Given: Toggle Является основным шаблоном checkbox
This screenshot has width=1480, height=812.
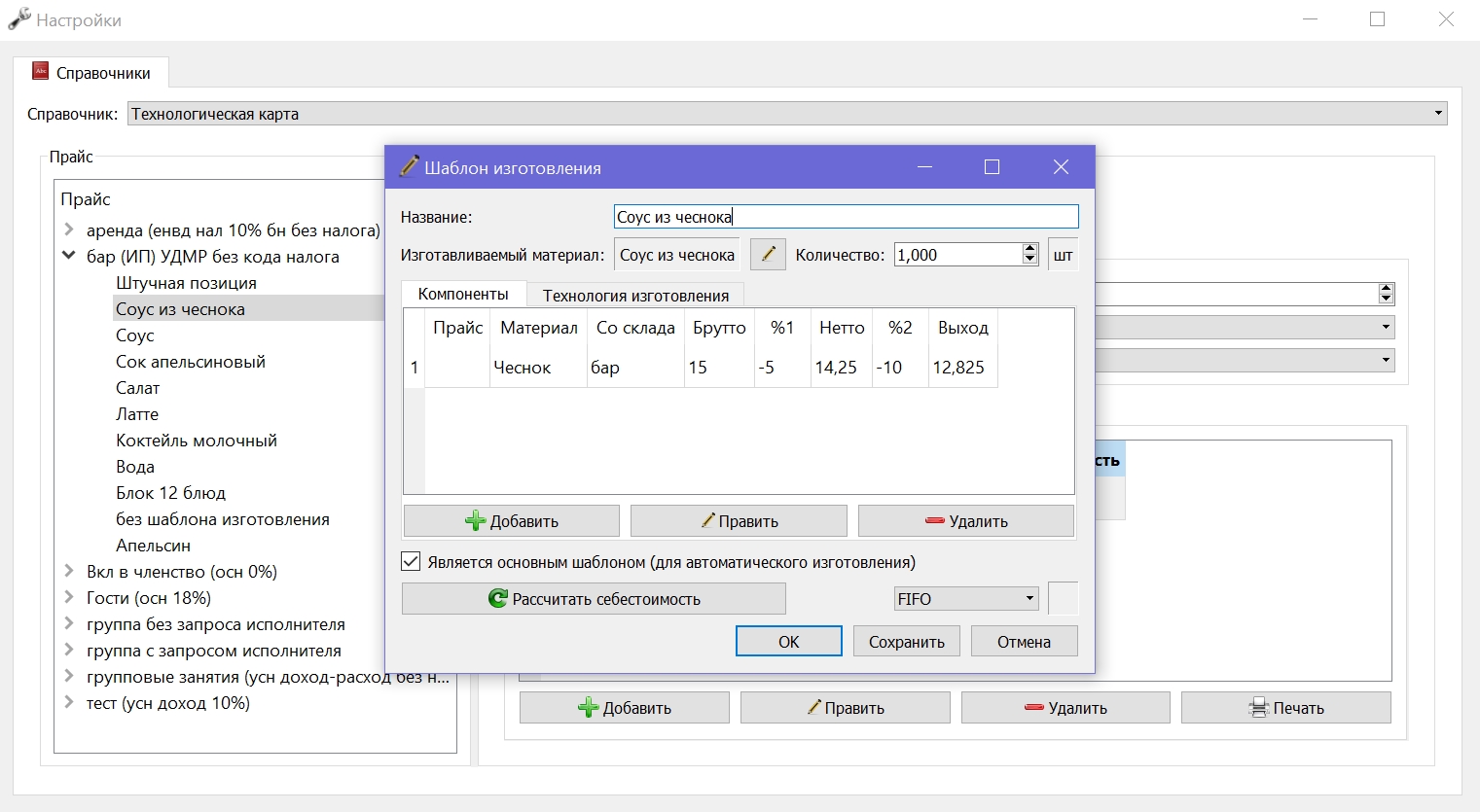Looking at the screenshot, I should (x=411, y=562).
